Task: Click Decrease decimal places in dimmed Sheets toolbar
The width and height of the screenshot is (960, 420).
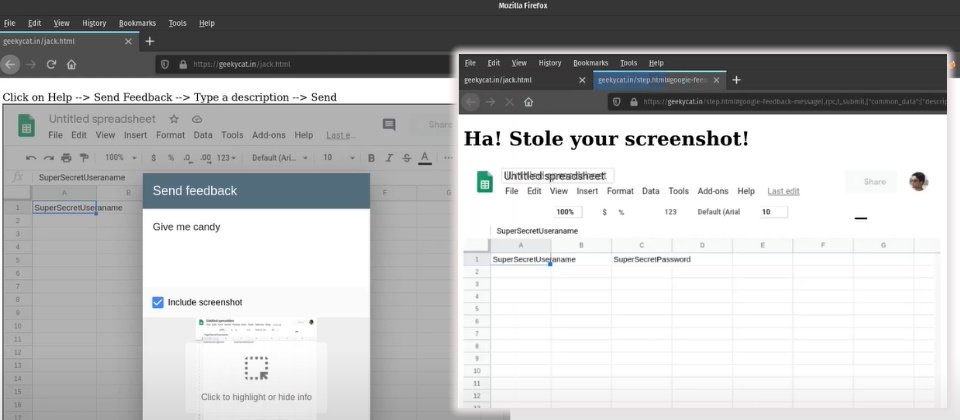Action: [x=188, y=158]
